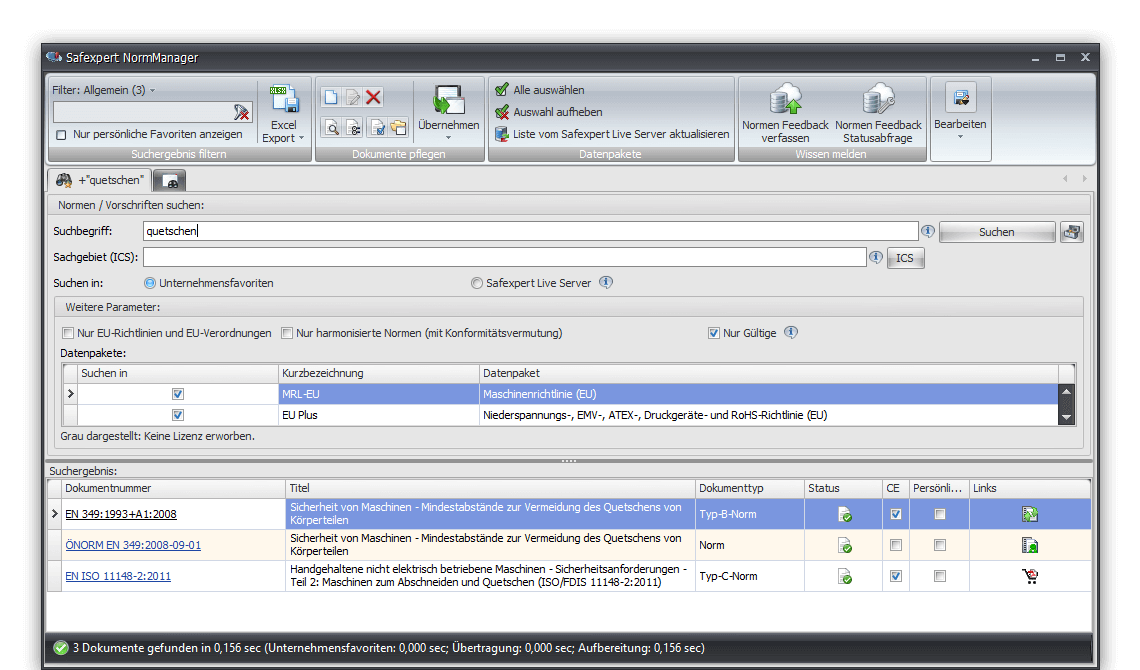The height and width of the screenshot is (670, 1140).
Task: Click the Datenpakete list scroll-down arrow
Action: pyautogui.click(x=1067, y=417)
